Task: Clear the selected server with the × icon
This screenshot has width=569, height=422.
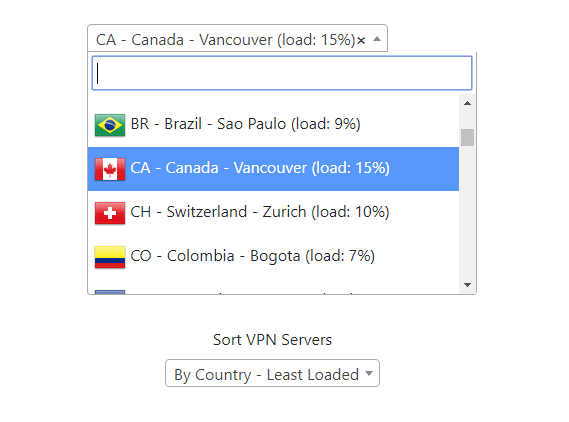Action: pos(361,40)
